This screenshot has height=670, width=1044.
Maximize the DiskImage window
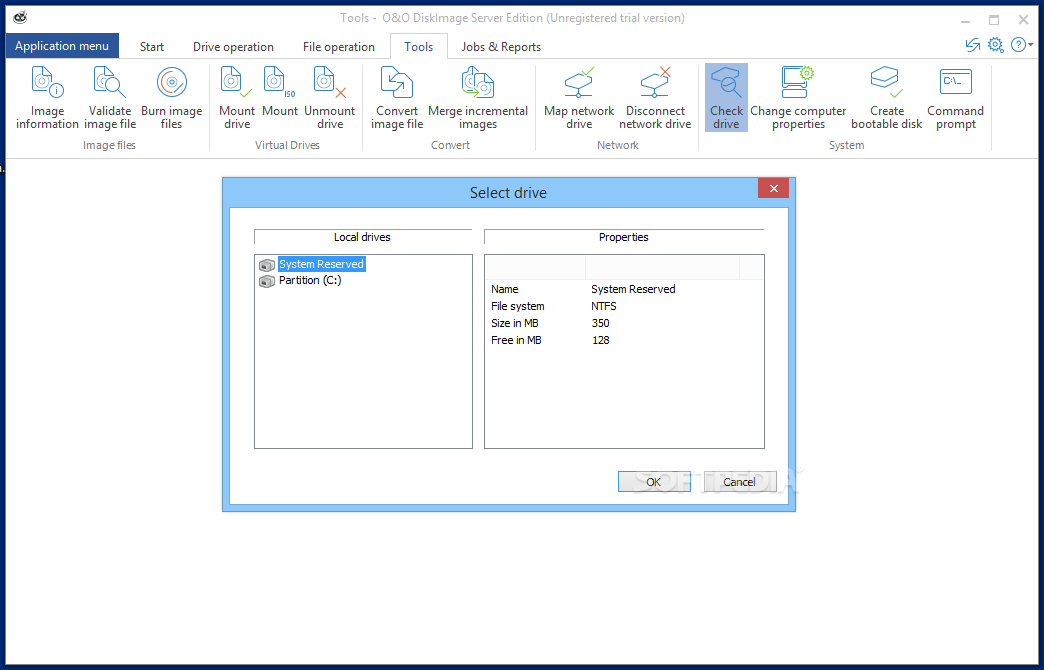pyautogui.click(x=993, y=20)
